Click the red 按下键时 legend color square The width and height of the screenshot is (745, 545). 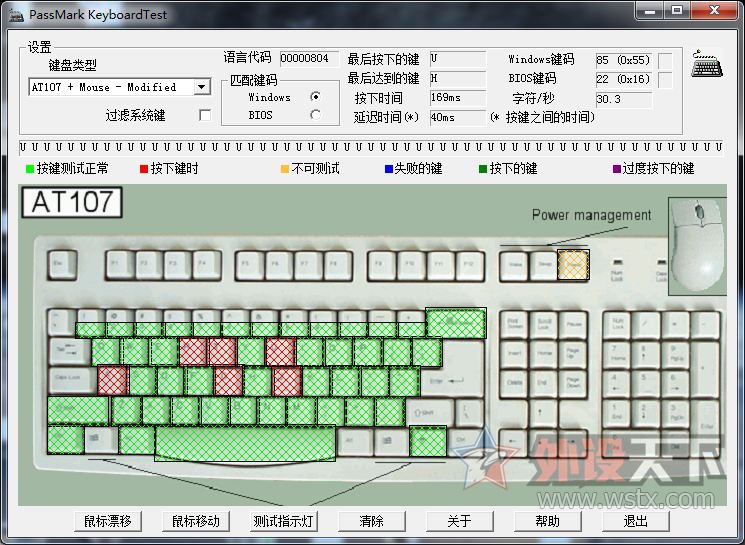point(144,169)
